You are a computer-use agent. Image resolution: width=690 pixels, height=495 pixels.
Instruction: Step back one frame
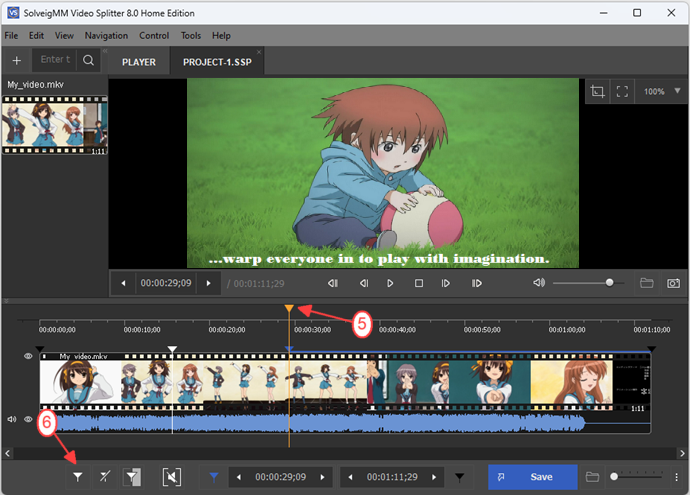pyautogui.click(x=364, y=283)
